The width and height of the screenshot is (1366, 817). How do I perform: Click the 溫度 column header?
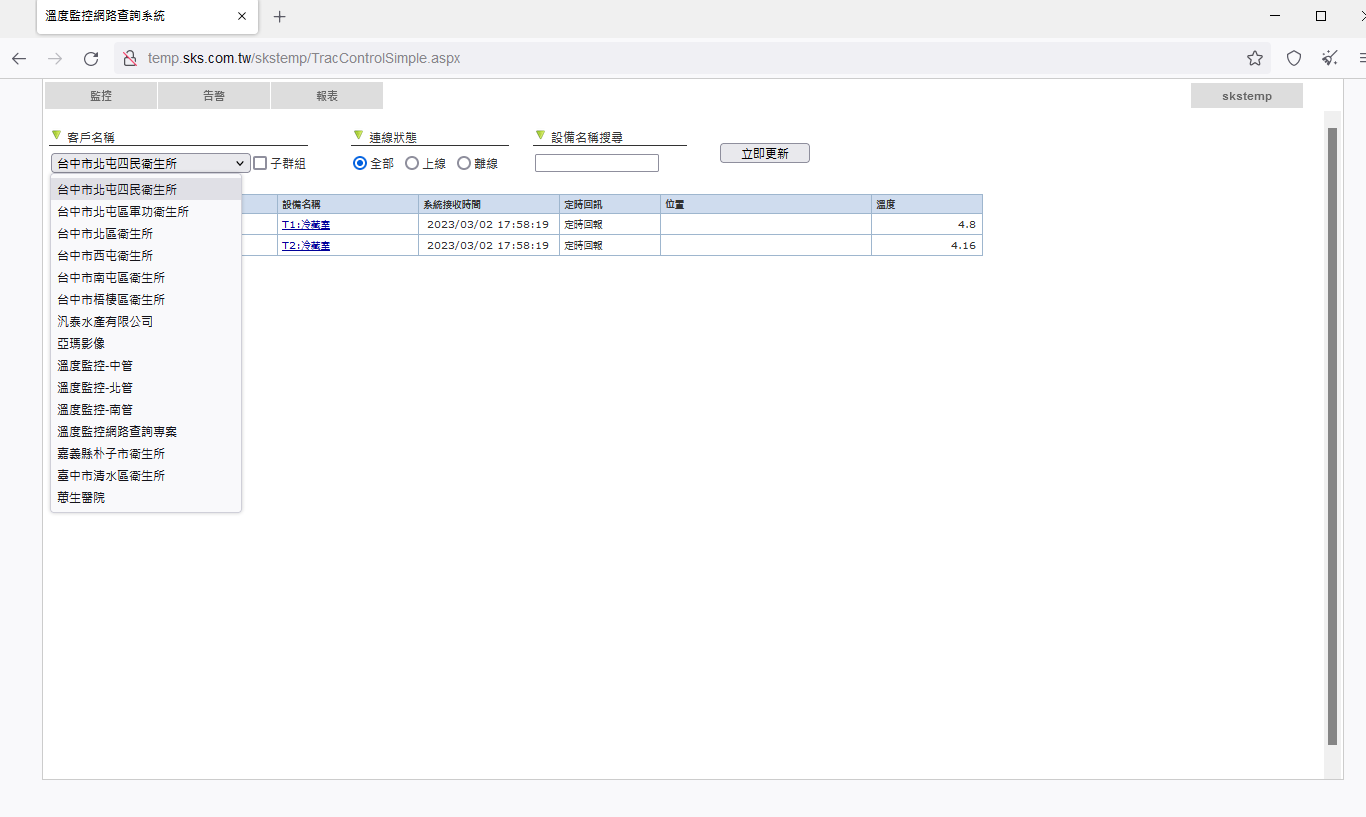927,204
